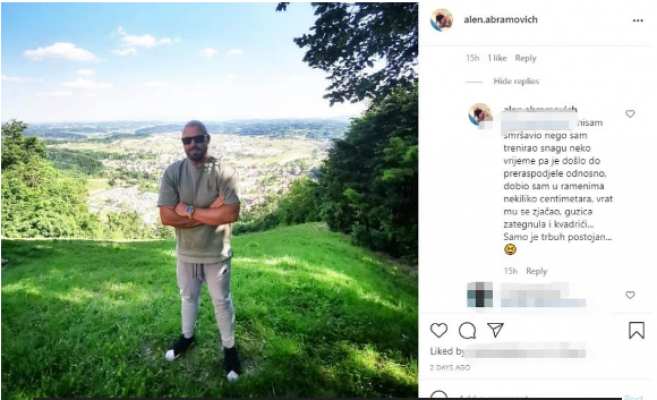Open the reply author's avatar
The image size is (657, 400).
coord(480,114)
